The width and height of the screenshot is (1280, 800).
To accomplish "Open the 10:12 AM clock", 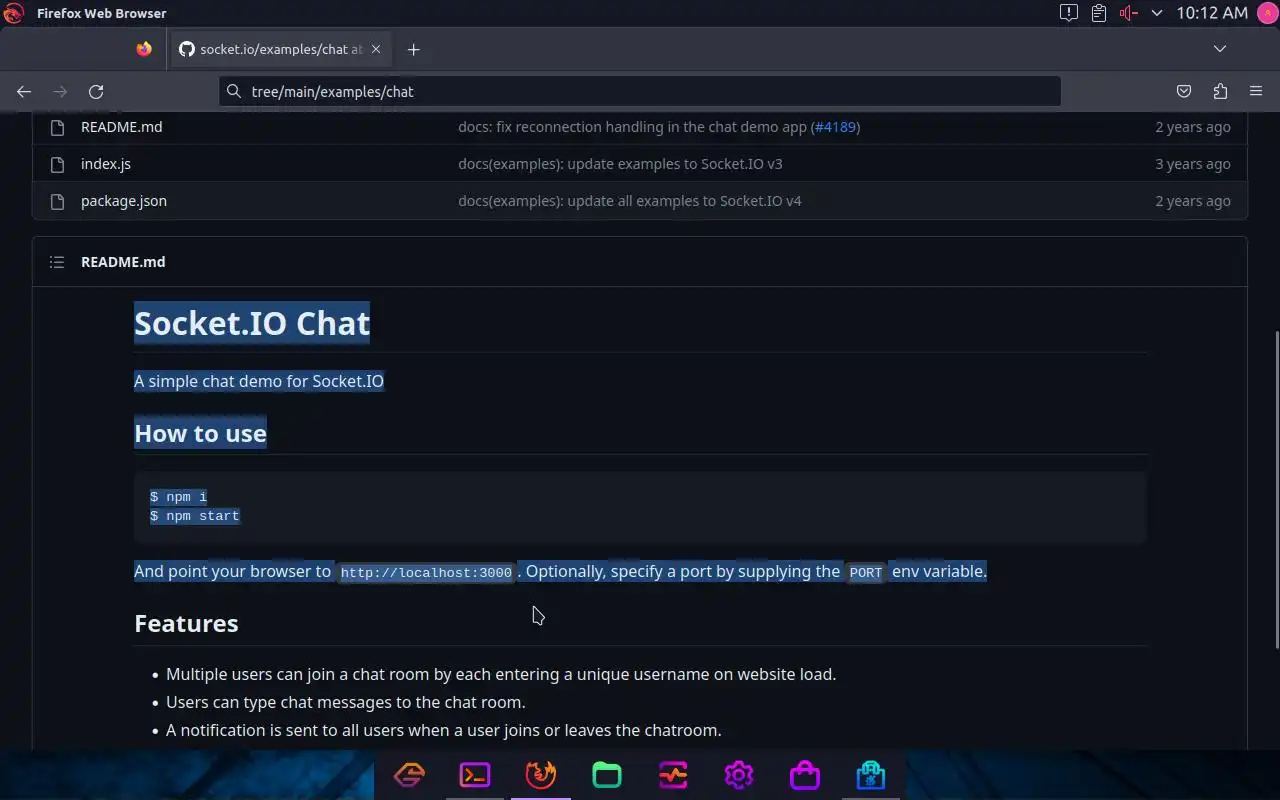I will (1212, 13).
